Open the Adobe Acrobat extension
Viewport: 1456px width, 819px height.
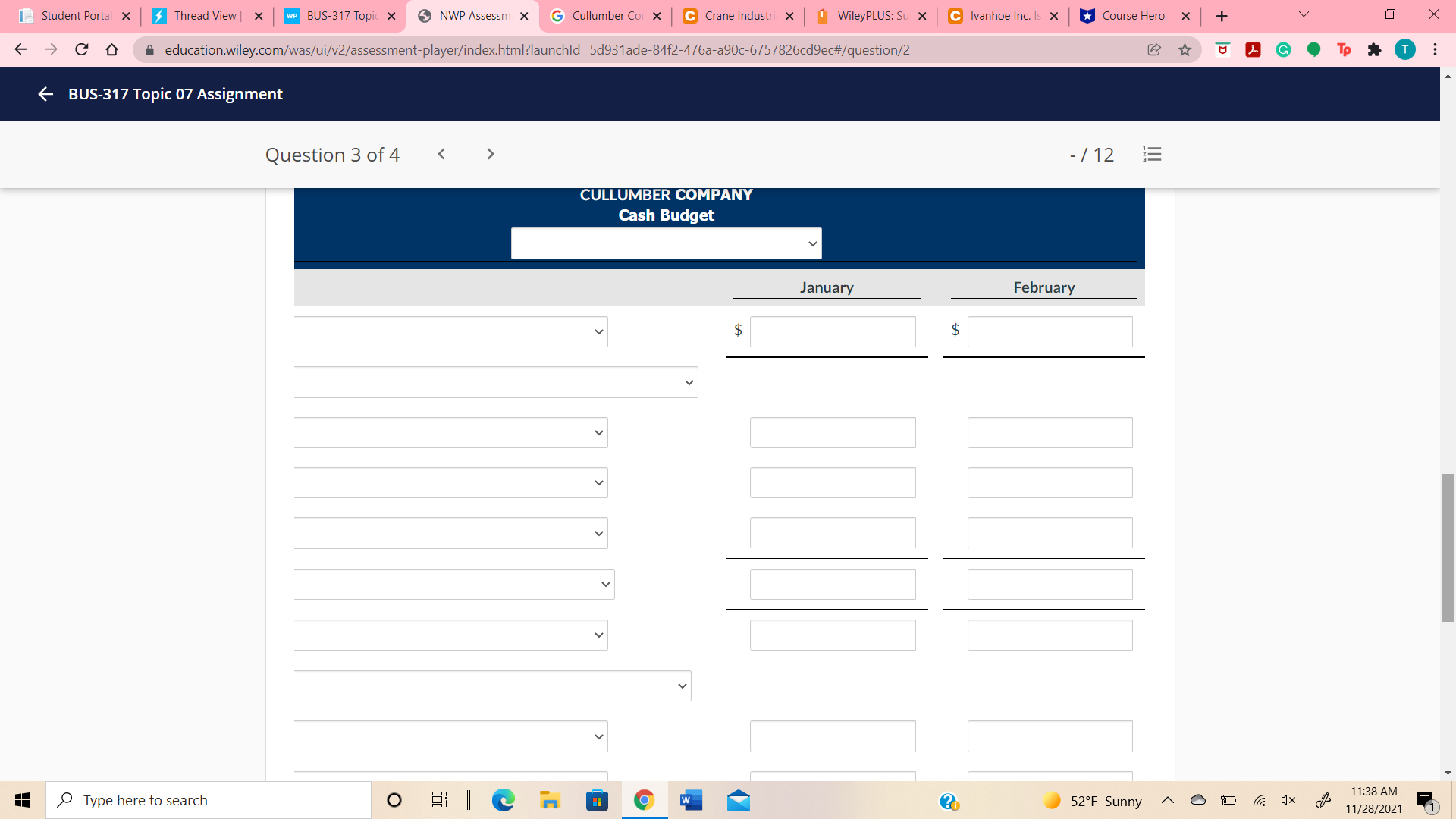[1254, 49]
